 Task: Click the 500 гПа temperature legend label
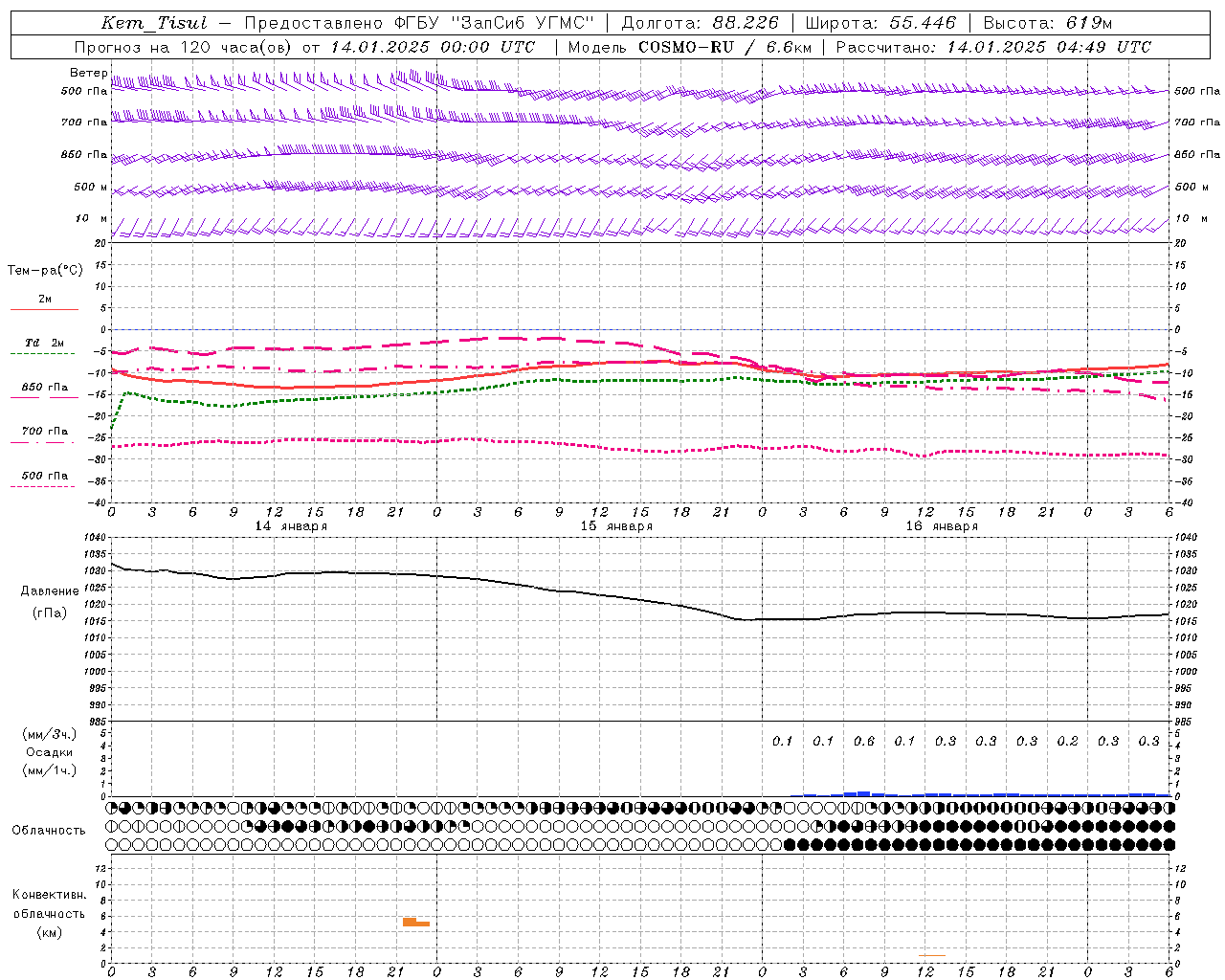point(45,475)
